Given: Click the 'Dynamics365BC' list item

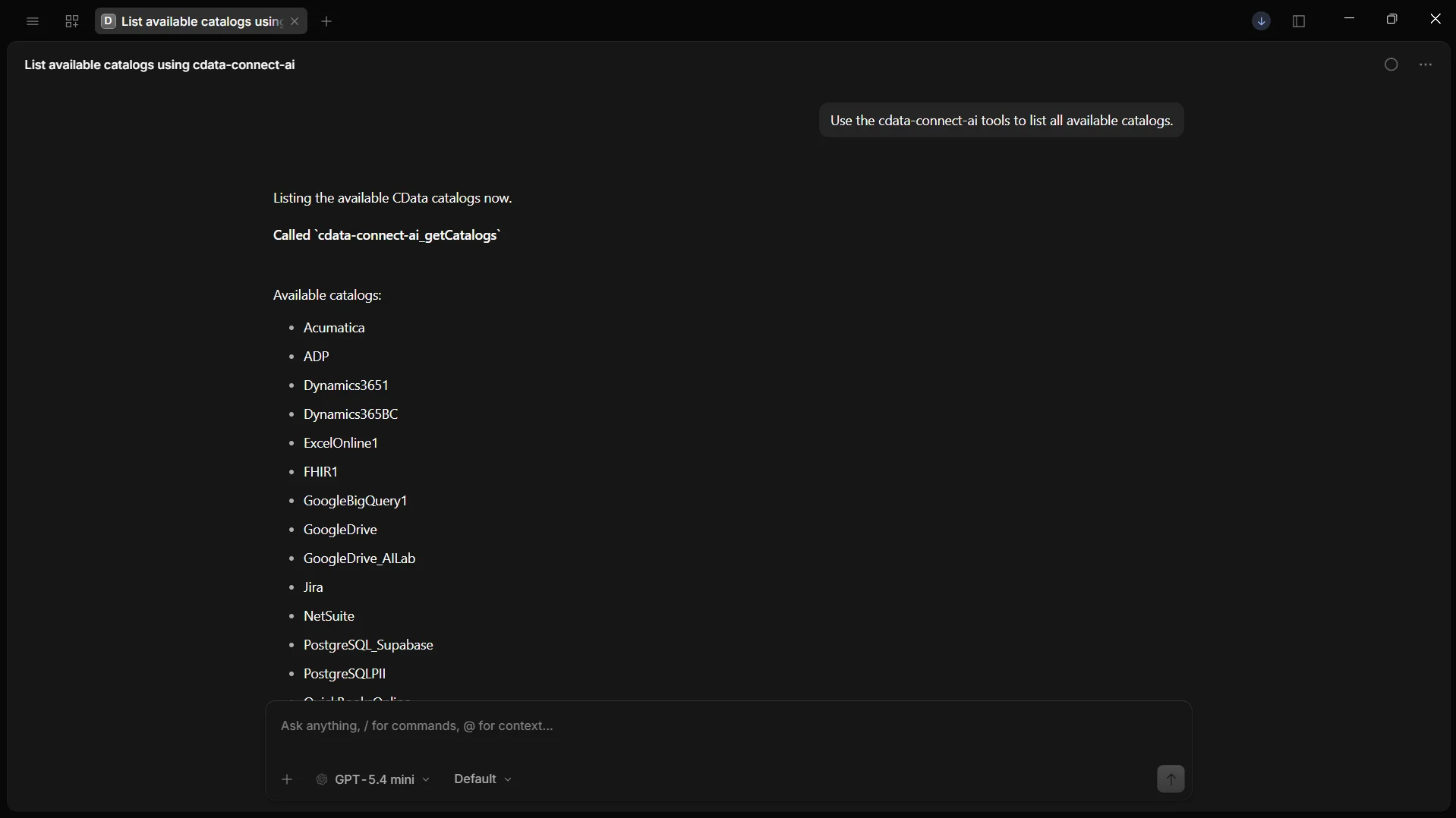Looking at the screenshot, I should click(x=351, y=415).
